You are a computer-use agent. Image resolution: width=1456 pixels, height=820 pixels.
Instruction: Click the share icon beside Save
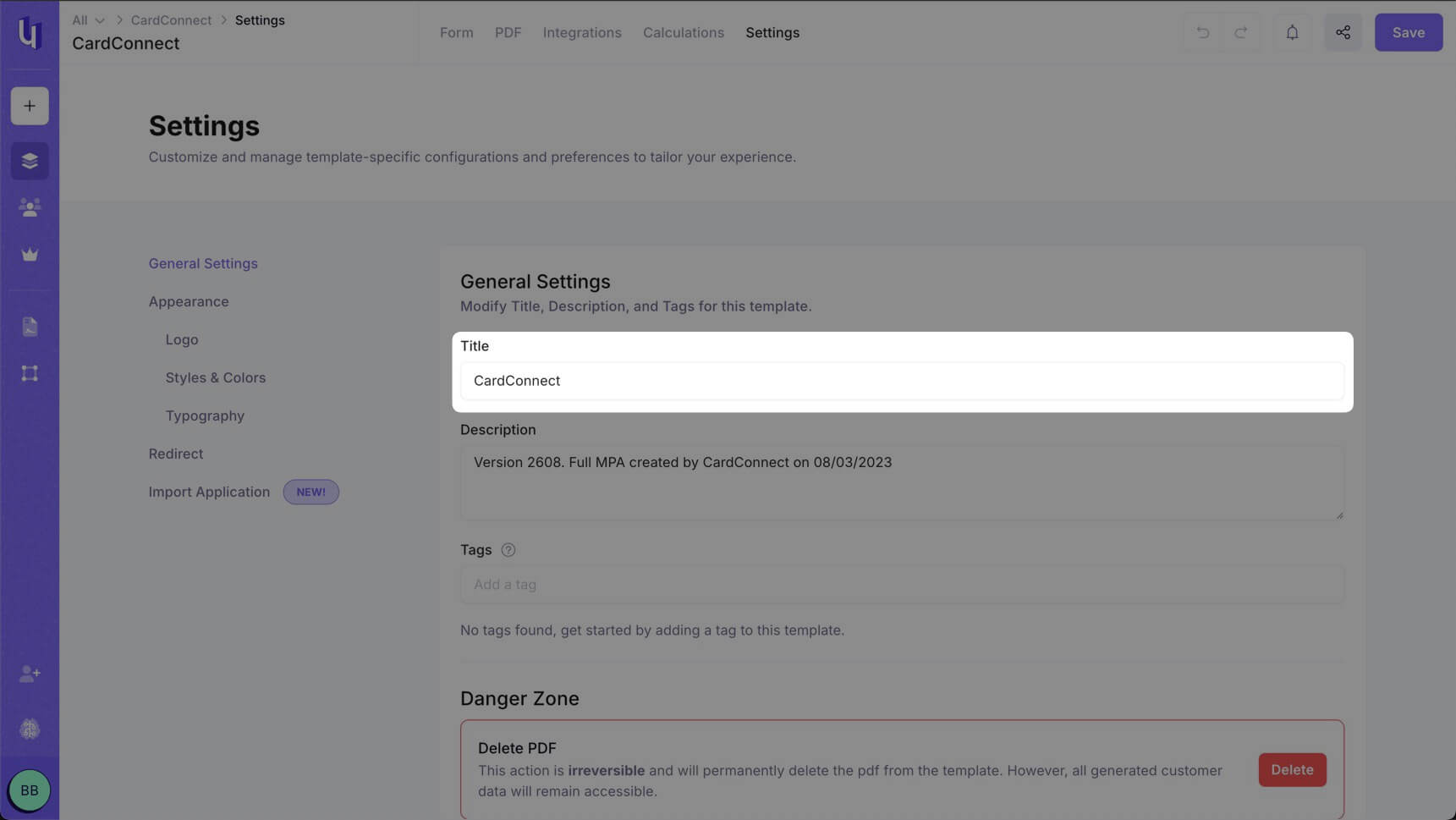pos(1343,32)
